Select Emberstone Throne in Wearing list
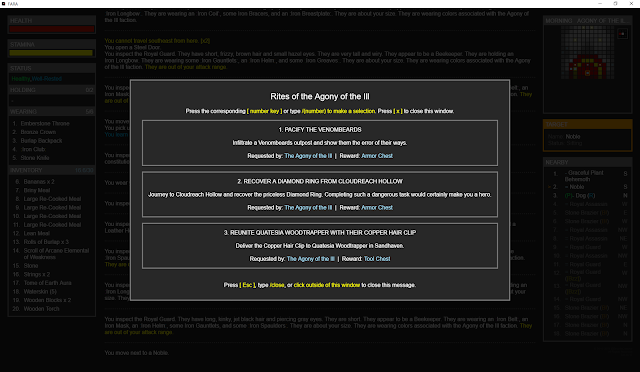This screenshot has height=372, width=640. pos(45,123)
